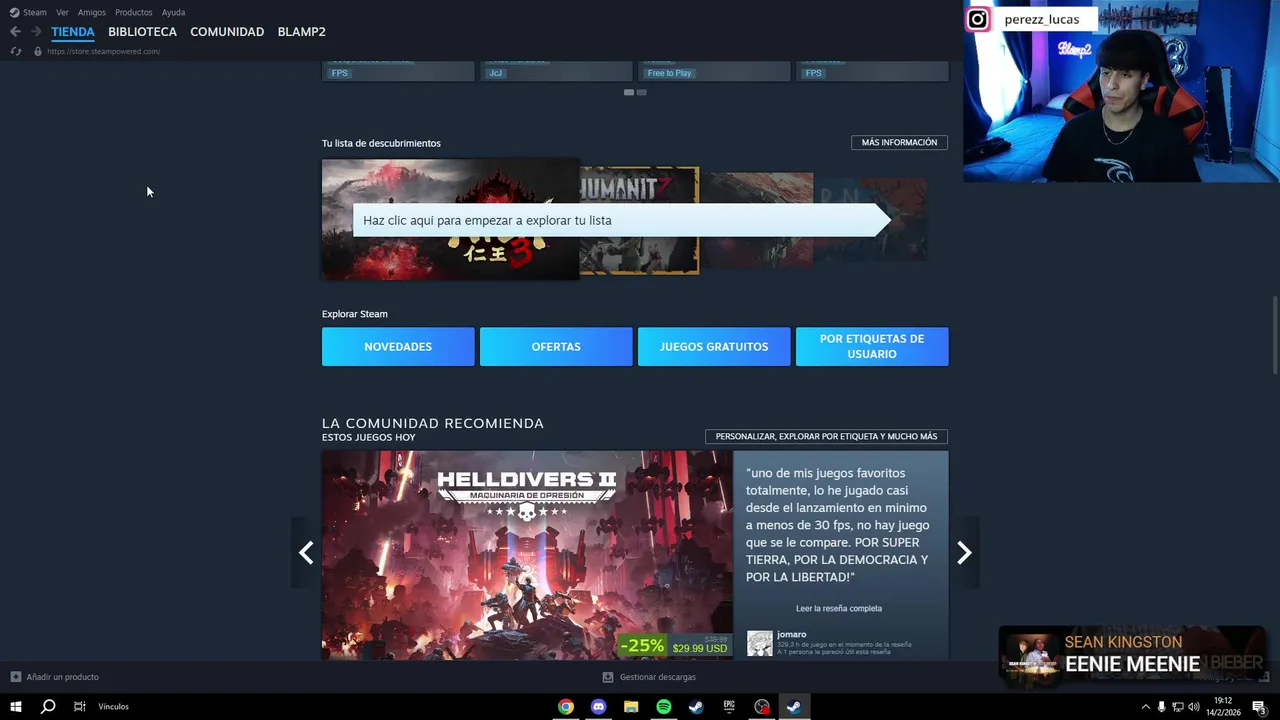
Task: Click the JUEGOS GRATUITOS button
Action: pos(714,347)
